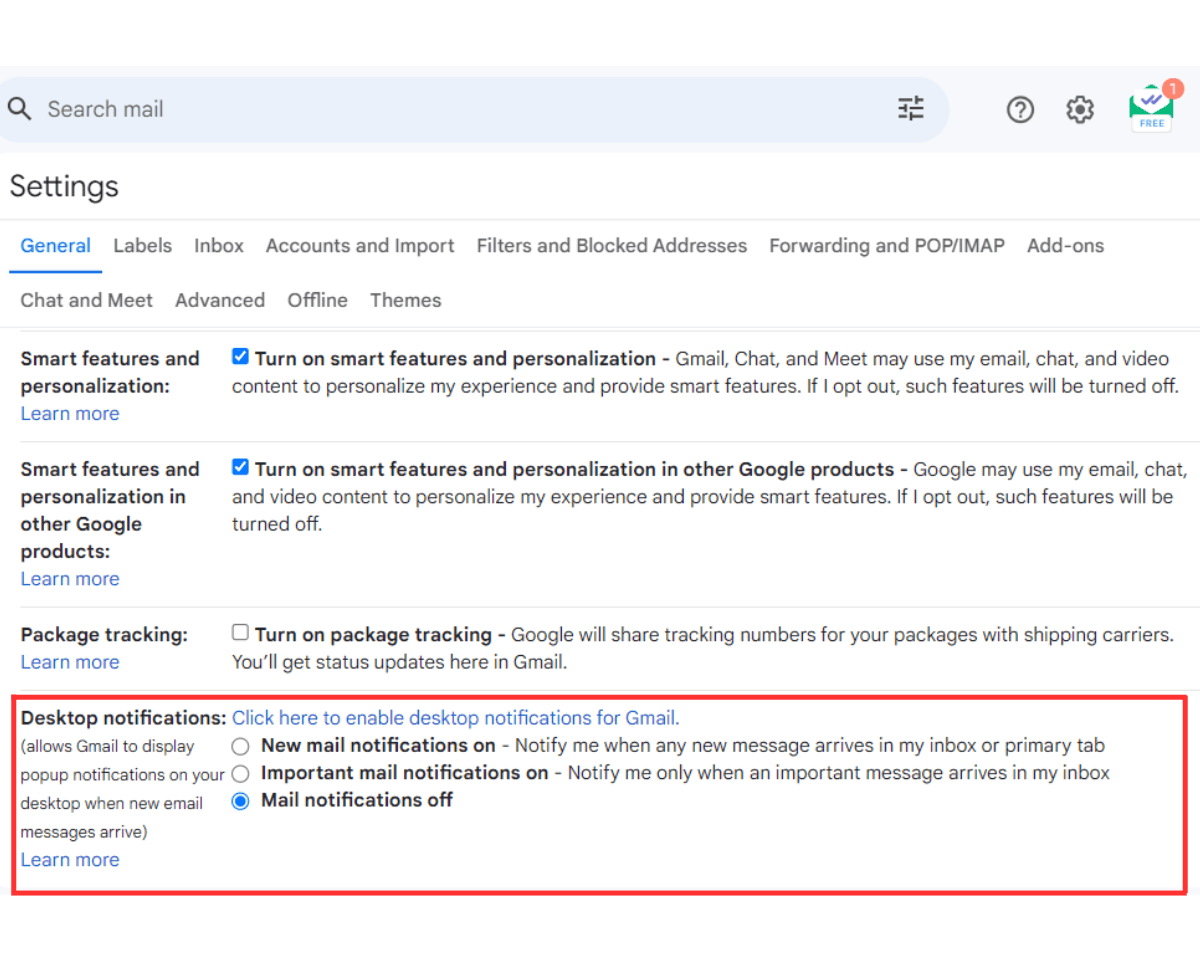Open the Labels tab

pyautogui.click(x=142, y=246)
